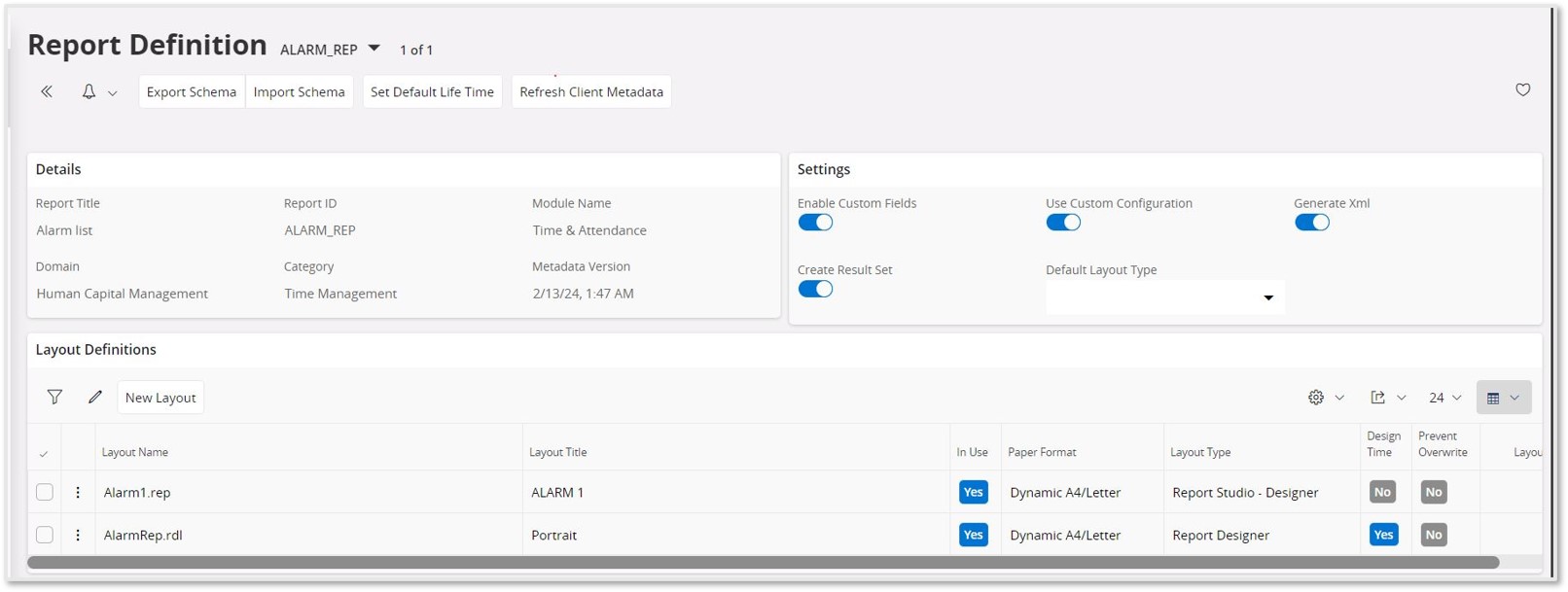
Task: Click the pencil edit icon
Action: coord(94,397)
